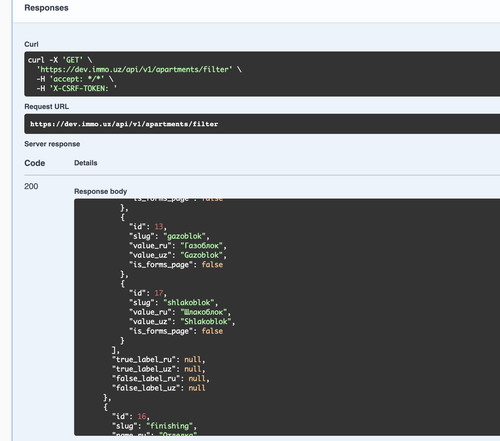Click the Server response heading
500x441 pixels.
pyautogui.click(x=52, y=144)
